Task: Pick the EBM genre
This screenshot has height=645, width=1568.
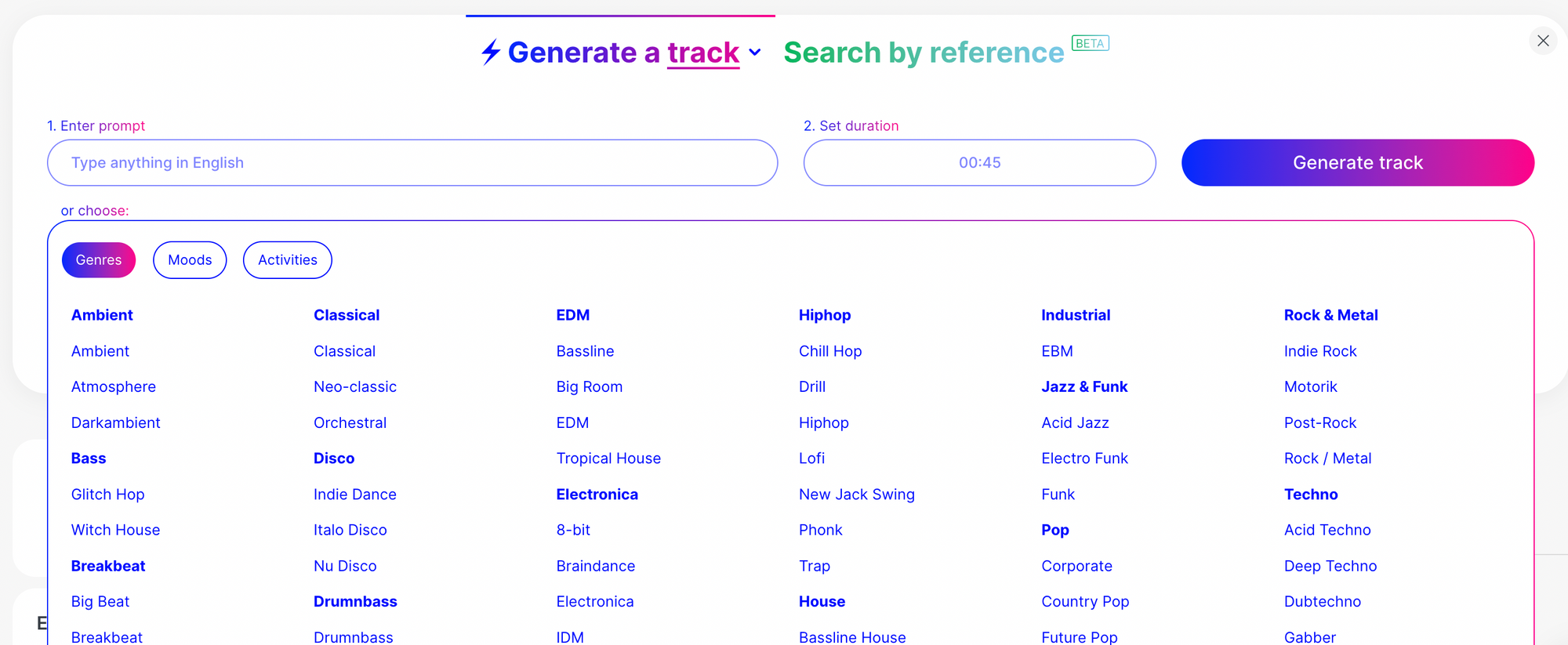Action: coord(1058,352)
